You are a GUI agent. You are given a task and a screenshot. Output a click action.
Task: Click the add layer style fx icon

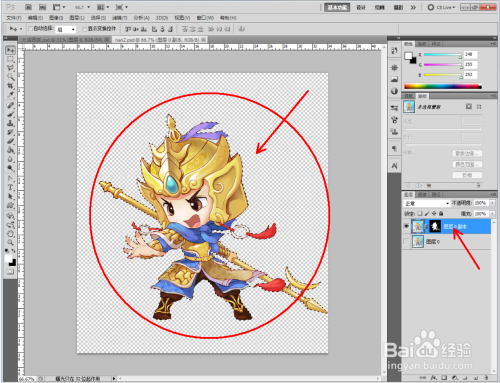[x=433, y=378]
